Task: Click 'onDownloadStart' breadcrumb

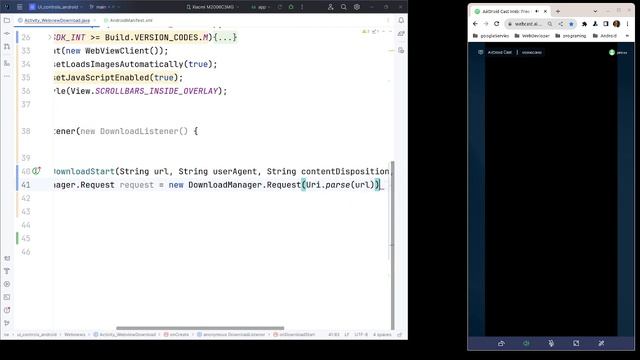Action: point(294,335)
